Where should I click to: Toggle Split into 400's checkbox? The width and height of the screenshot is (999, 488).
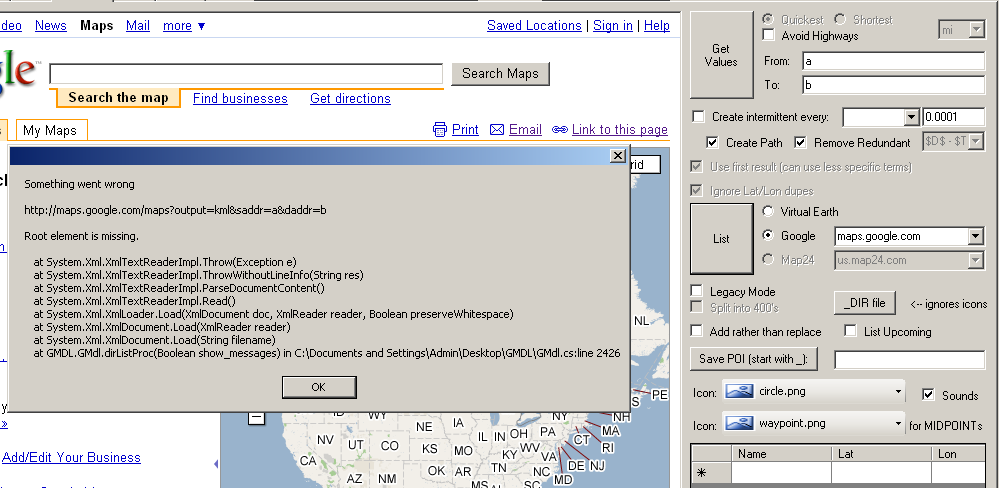click(696, 307)
